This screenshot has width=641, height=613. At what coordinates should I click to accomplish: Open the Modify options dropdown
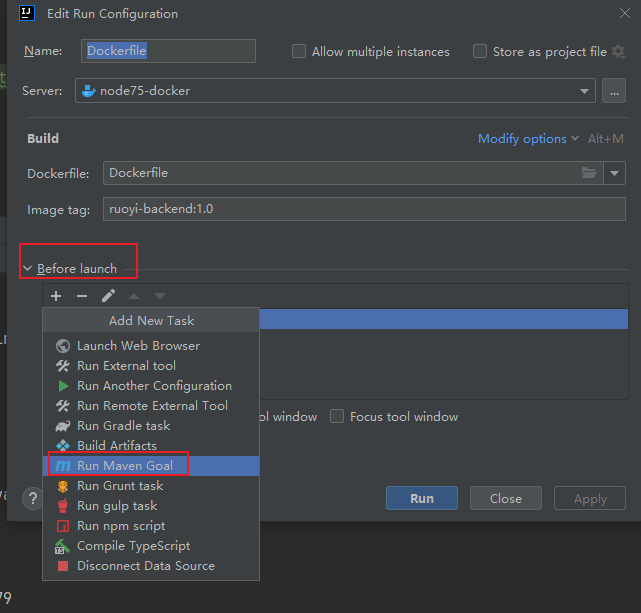point(528,139)
